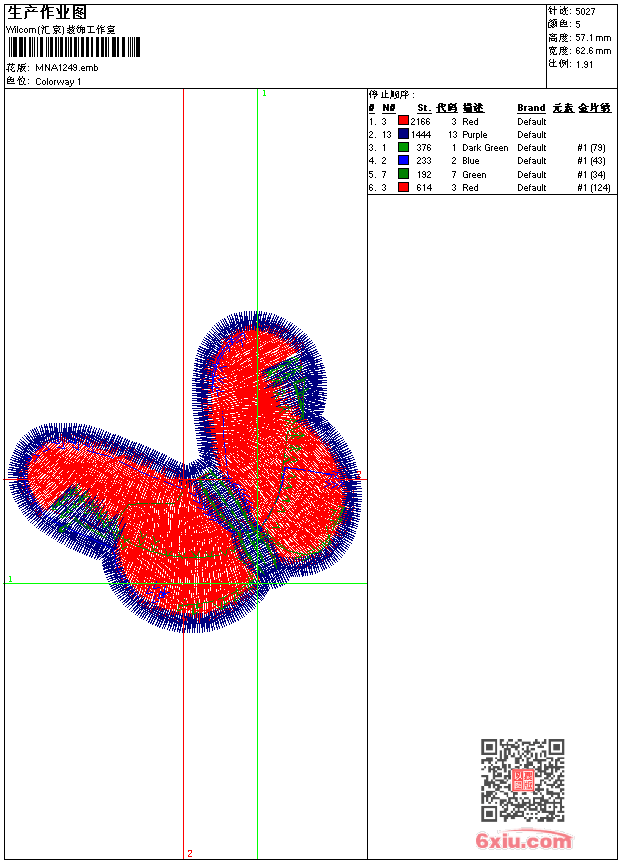Select the Purple description in stop row 2
The width and height of the screenshot is (620, 860).
pyautogui.click(x=475, y=134)
